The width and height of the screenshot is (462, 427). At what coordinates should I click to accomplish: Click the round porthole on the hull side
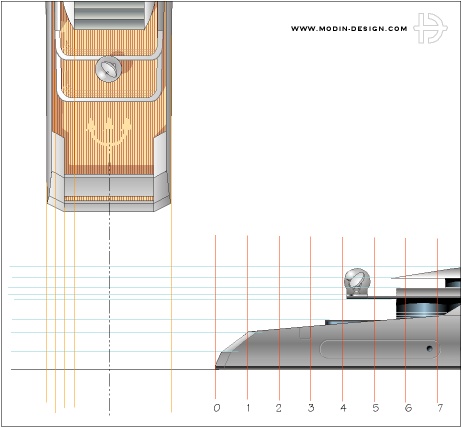click(x=429, y=349)
